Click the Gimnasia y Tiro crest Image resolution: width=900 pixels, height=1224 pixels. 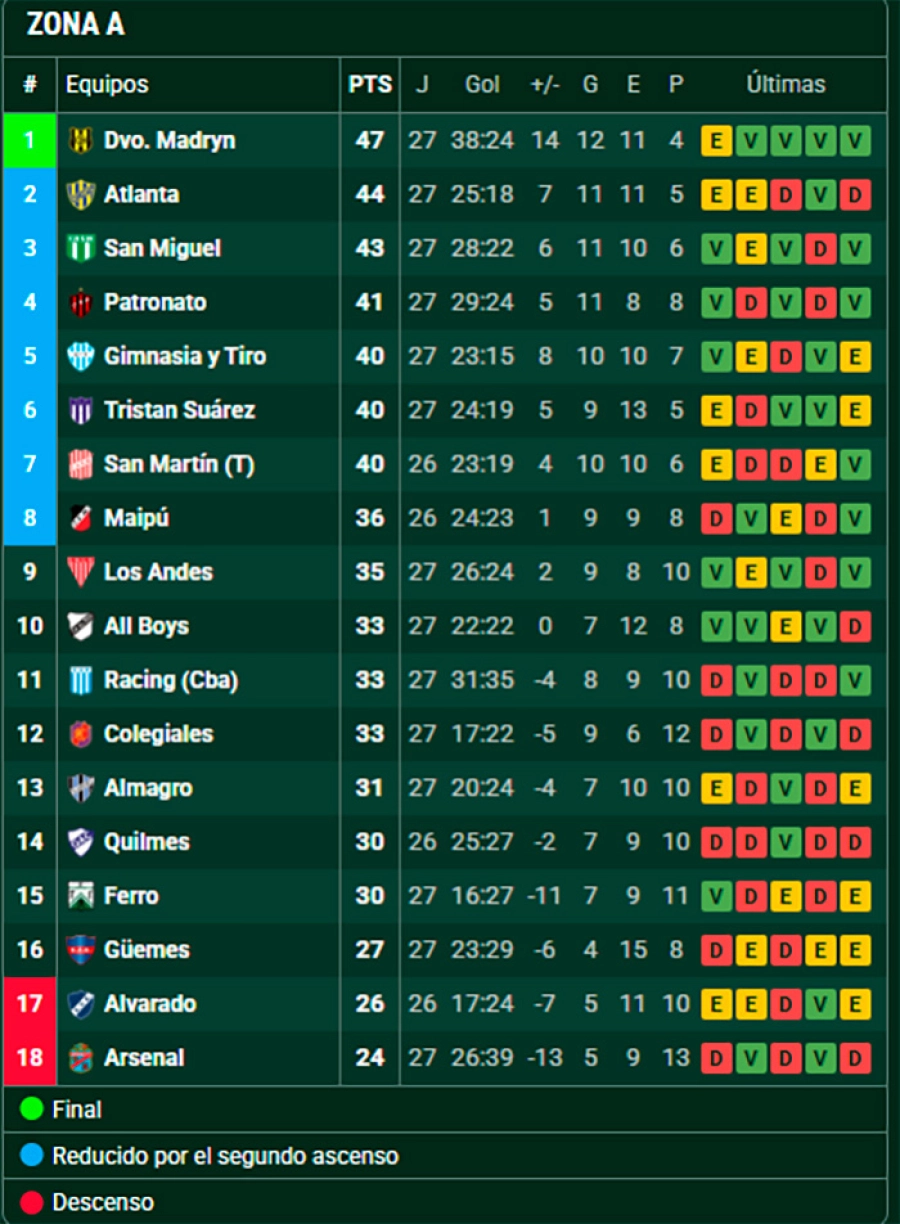(80, 356)
